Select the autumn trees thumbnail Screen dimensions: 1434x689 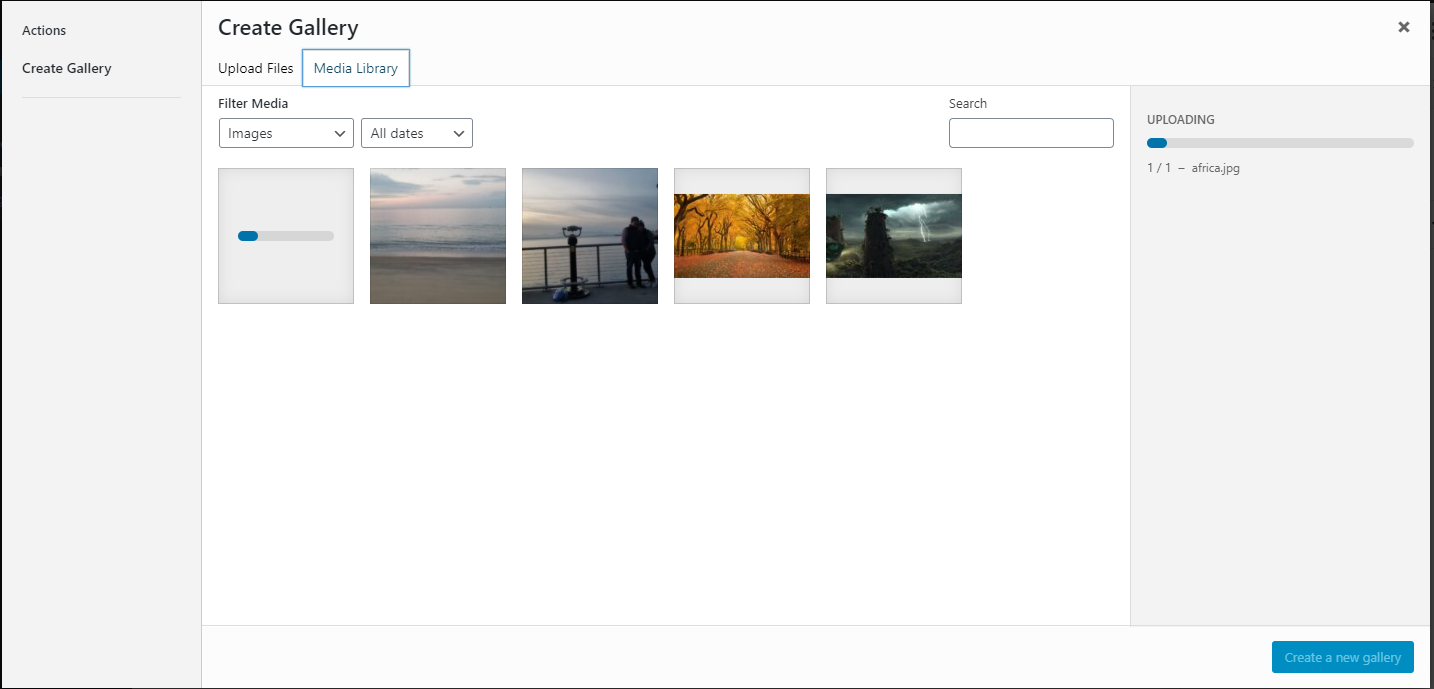tap(742, 236)
